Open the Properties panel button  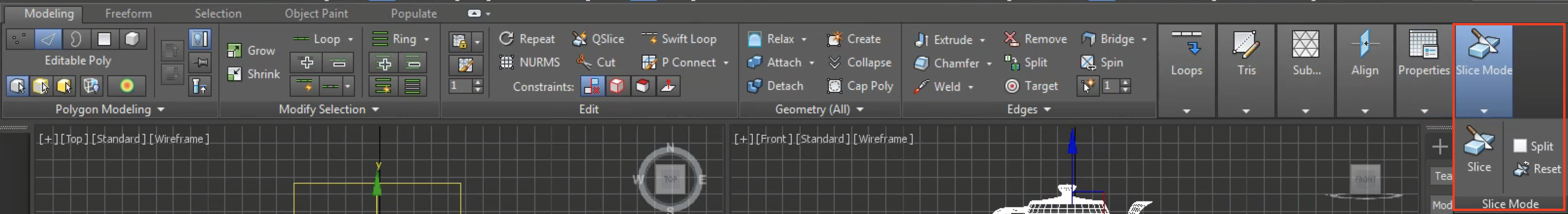pyautogui.click(x=1424, y=70)
